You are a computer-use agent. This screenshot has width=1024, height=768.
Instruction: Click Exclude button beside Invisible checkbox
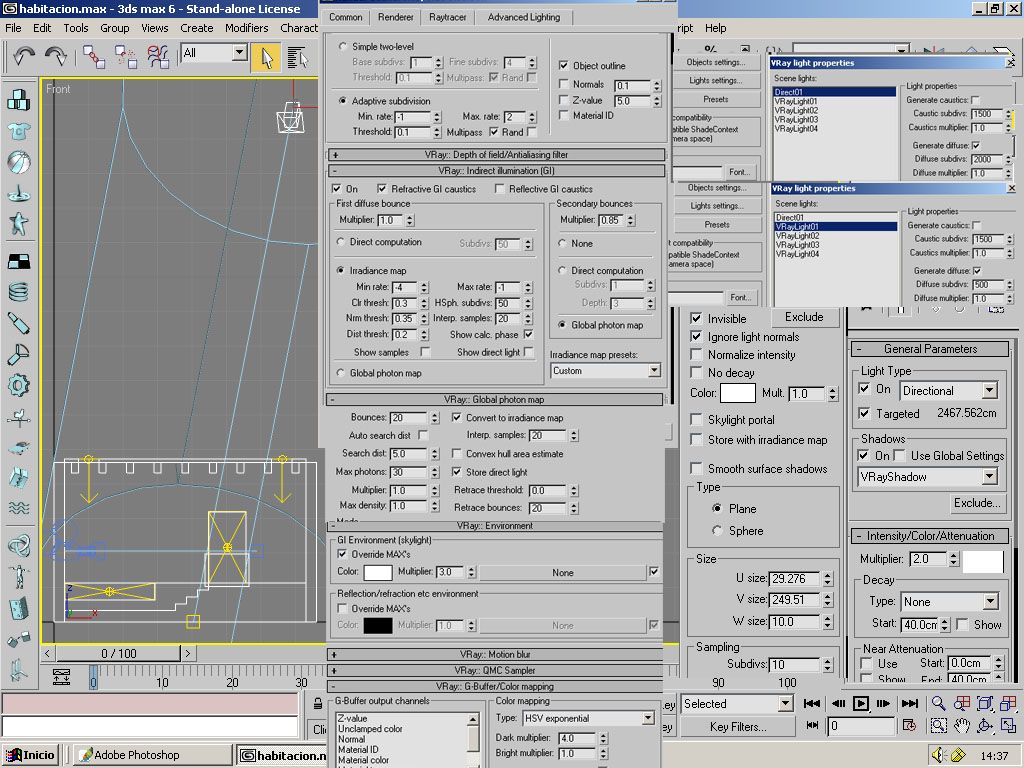(804, 317)
